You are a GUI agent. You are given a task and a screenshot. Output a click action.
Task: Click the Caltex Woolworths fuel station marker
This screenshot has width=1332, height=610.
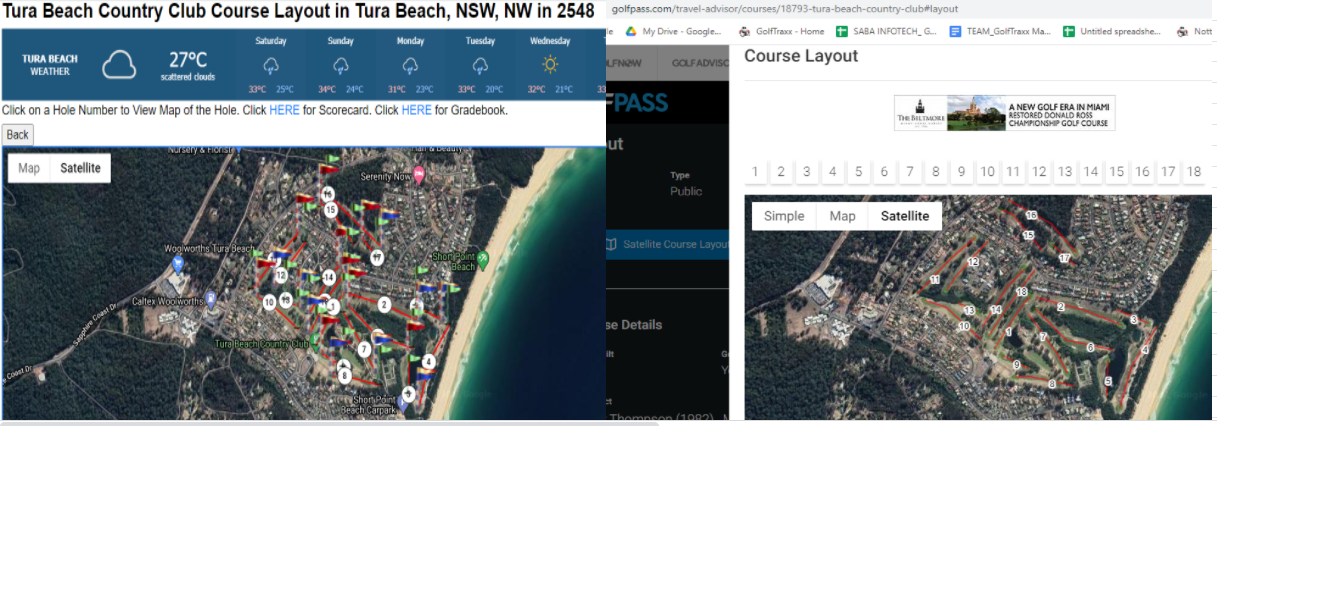211,300
